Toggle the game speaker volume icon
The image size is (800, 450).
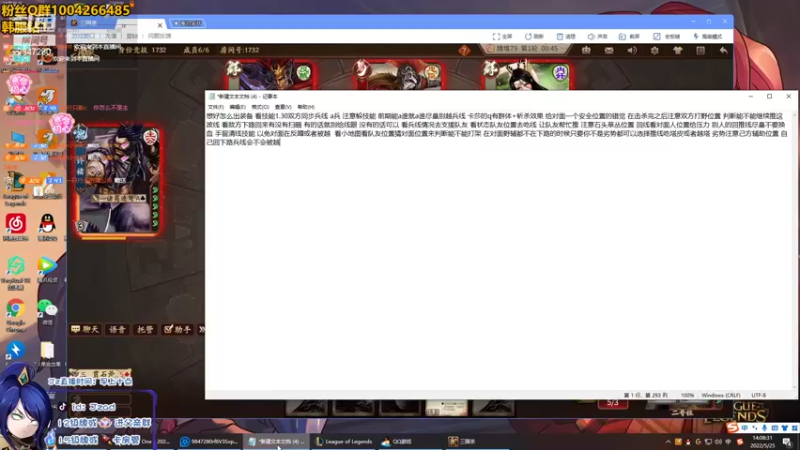click(x=632, y=50)
